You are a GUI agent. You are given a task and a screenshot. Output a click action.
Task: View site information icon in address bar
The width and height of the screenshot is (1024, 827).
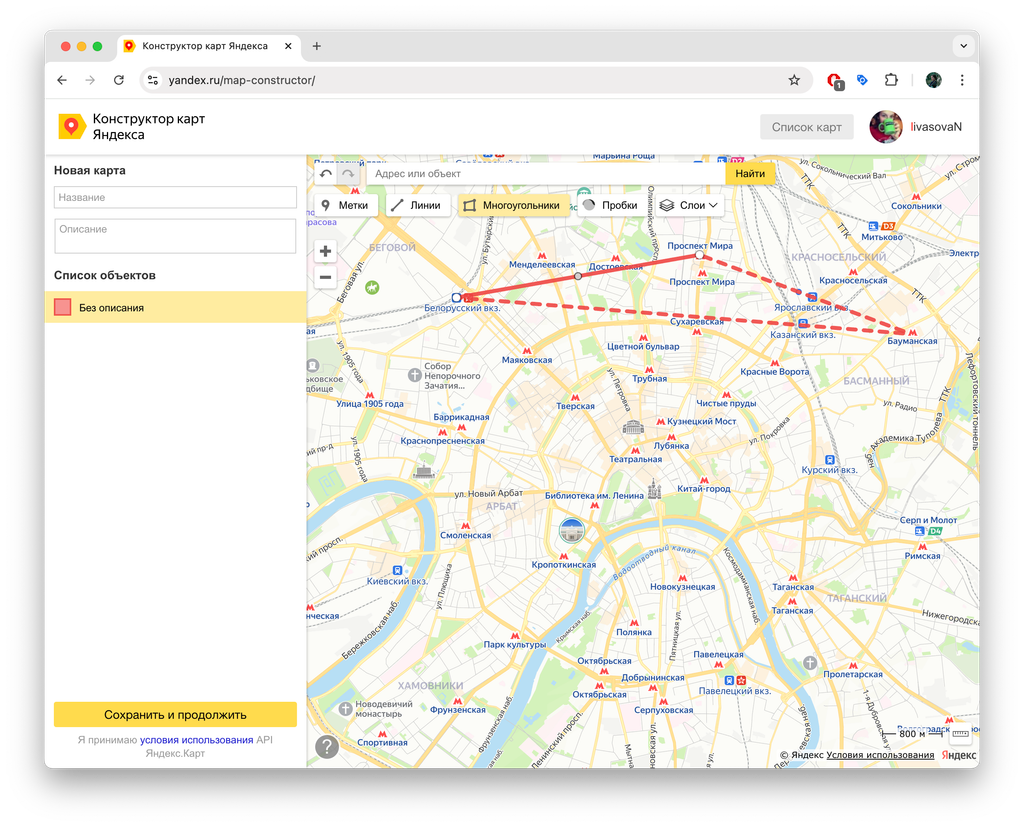(x=153, y=80)
